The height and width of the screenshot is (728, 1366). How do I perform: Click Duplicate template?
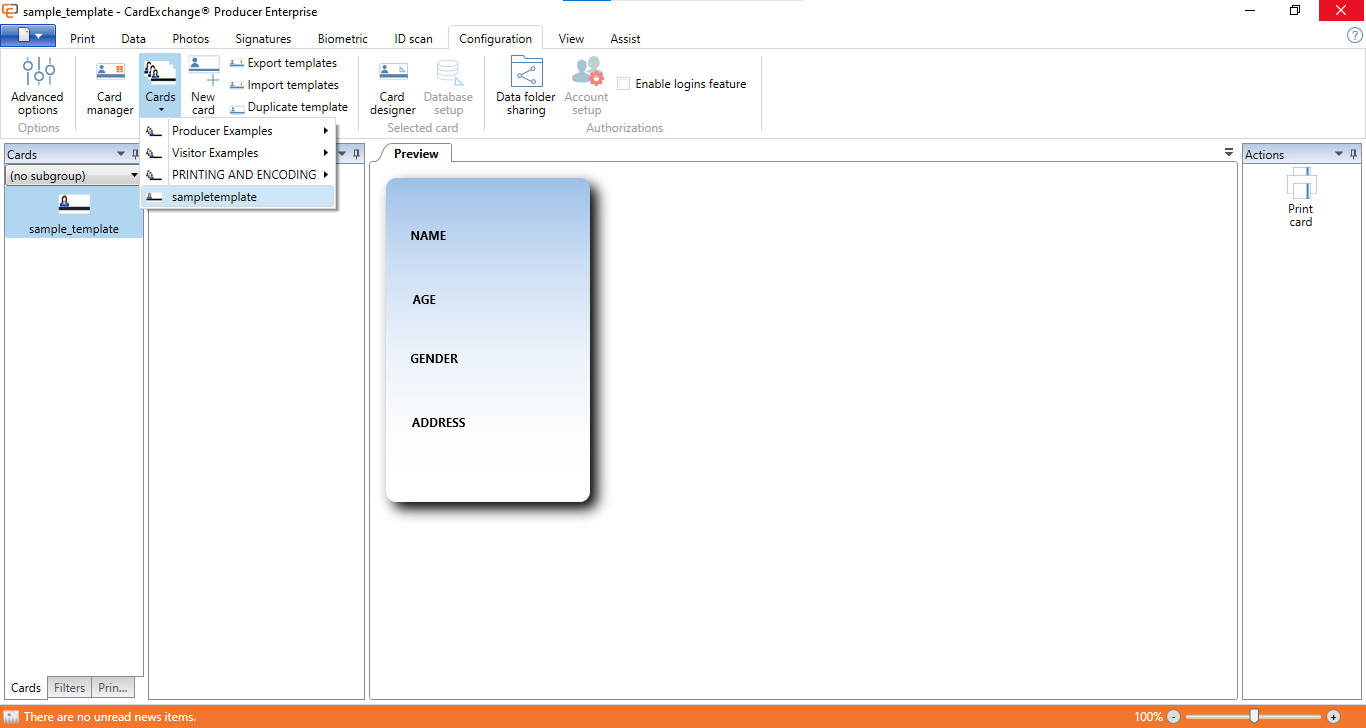pyautogui.click(x=288, y=107)
